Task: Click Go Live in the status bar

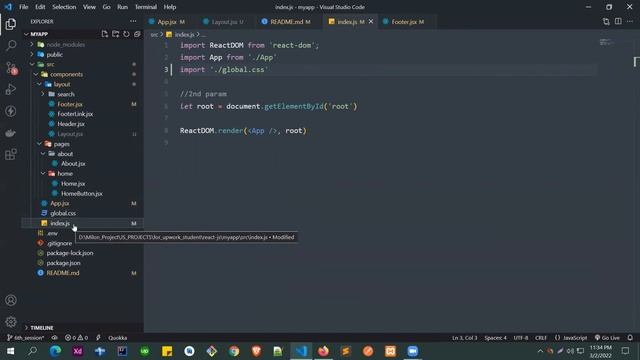Action: 607,338
